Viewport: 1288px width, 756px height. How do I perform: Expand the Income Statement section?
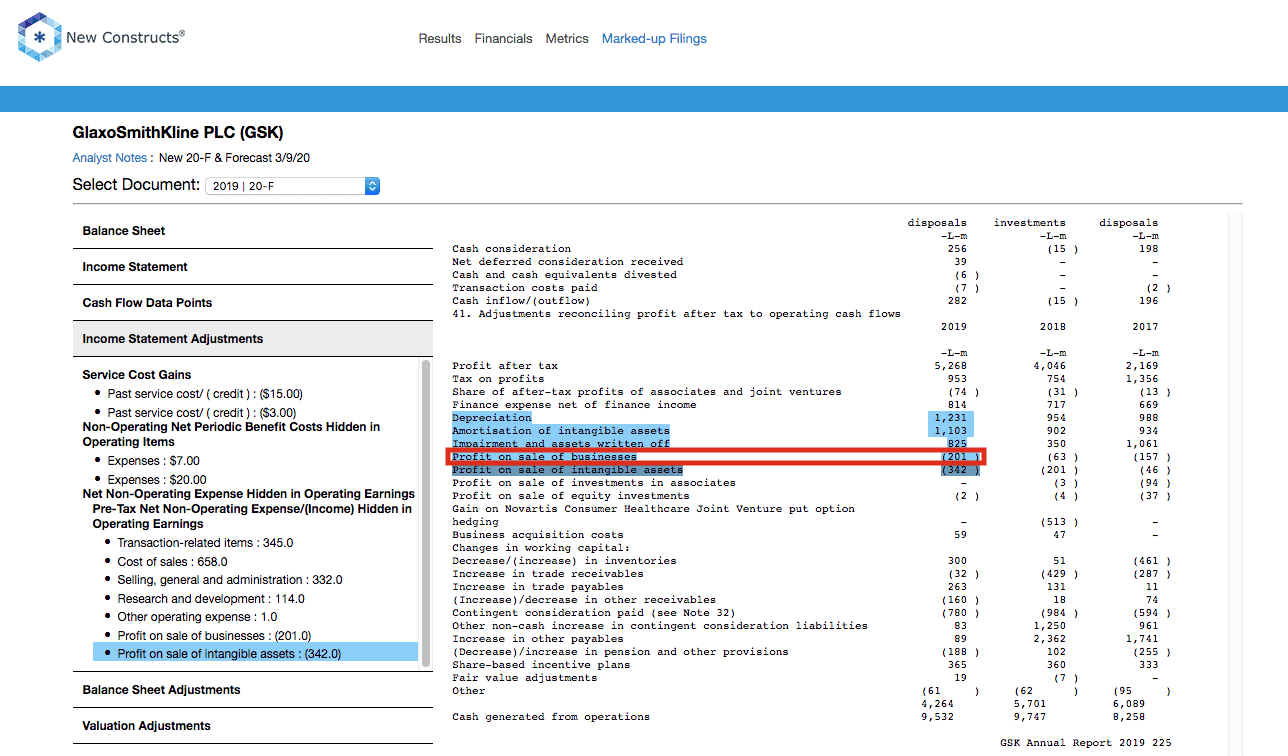253,267
